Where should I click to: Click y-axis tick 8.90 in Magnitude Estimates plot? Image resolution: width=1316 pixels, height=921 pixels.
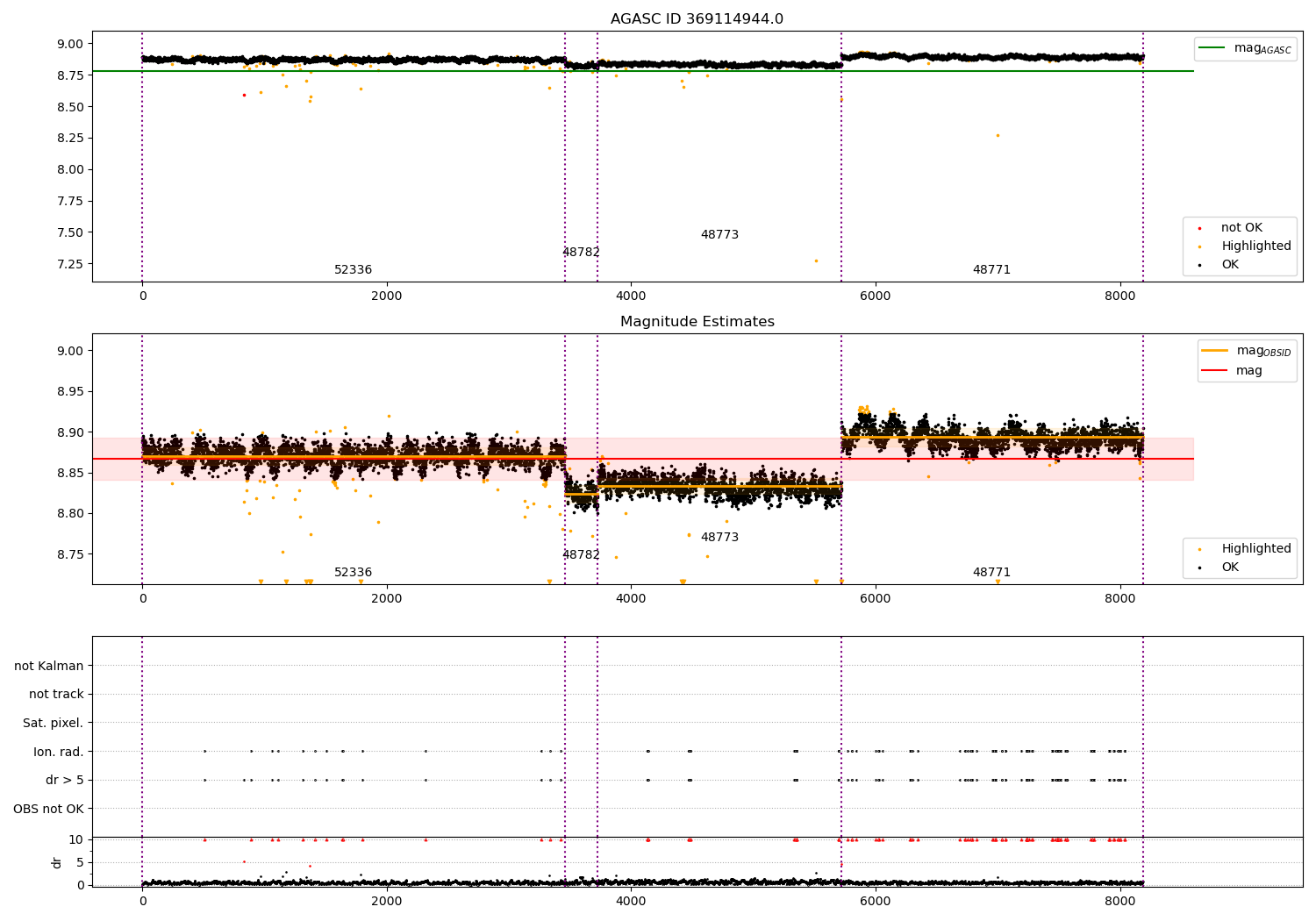[70, 432]
